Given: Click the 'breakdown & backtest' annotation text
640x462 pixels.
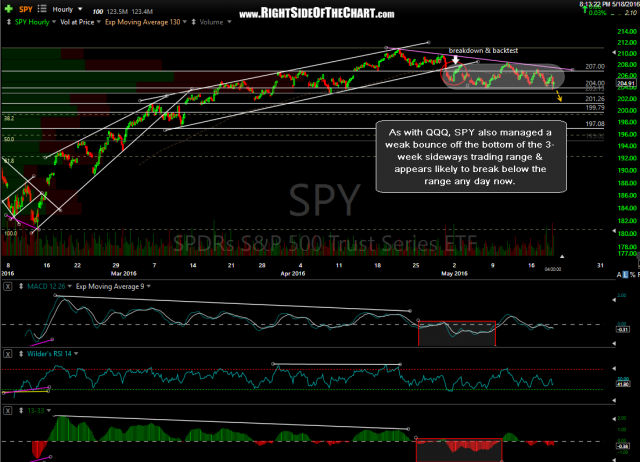Looking at the screenshot, I should click(x=483, y=51).
